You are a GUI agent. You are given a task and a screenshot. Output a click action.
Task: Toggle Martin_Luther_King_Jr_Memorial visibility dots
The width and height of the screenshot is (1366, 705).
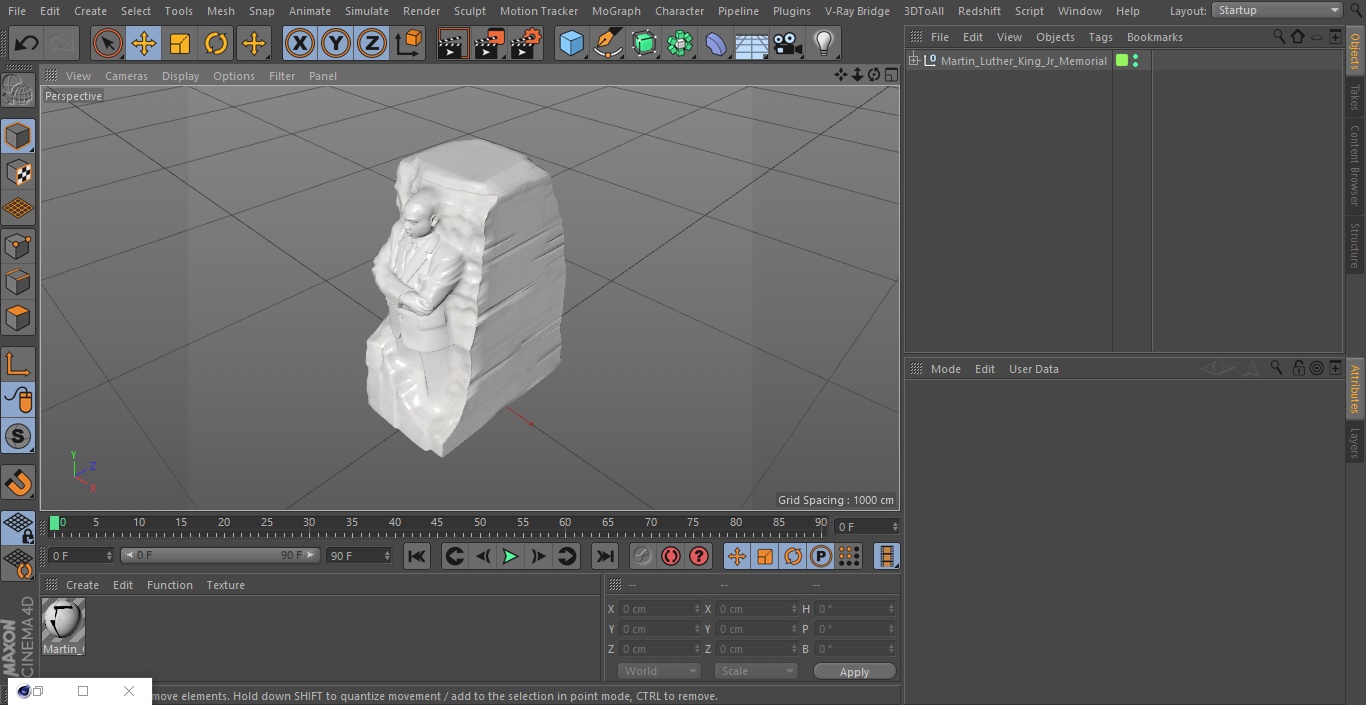pyautogui.click(x=1135, y=61)
